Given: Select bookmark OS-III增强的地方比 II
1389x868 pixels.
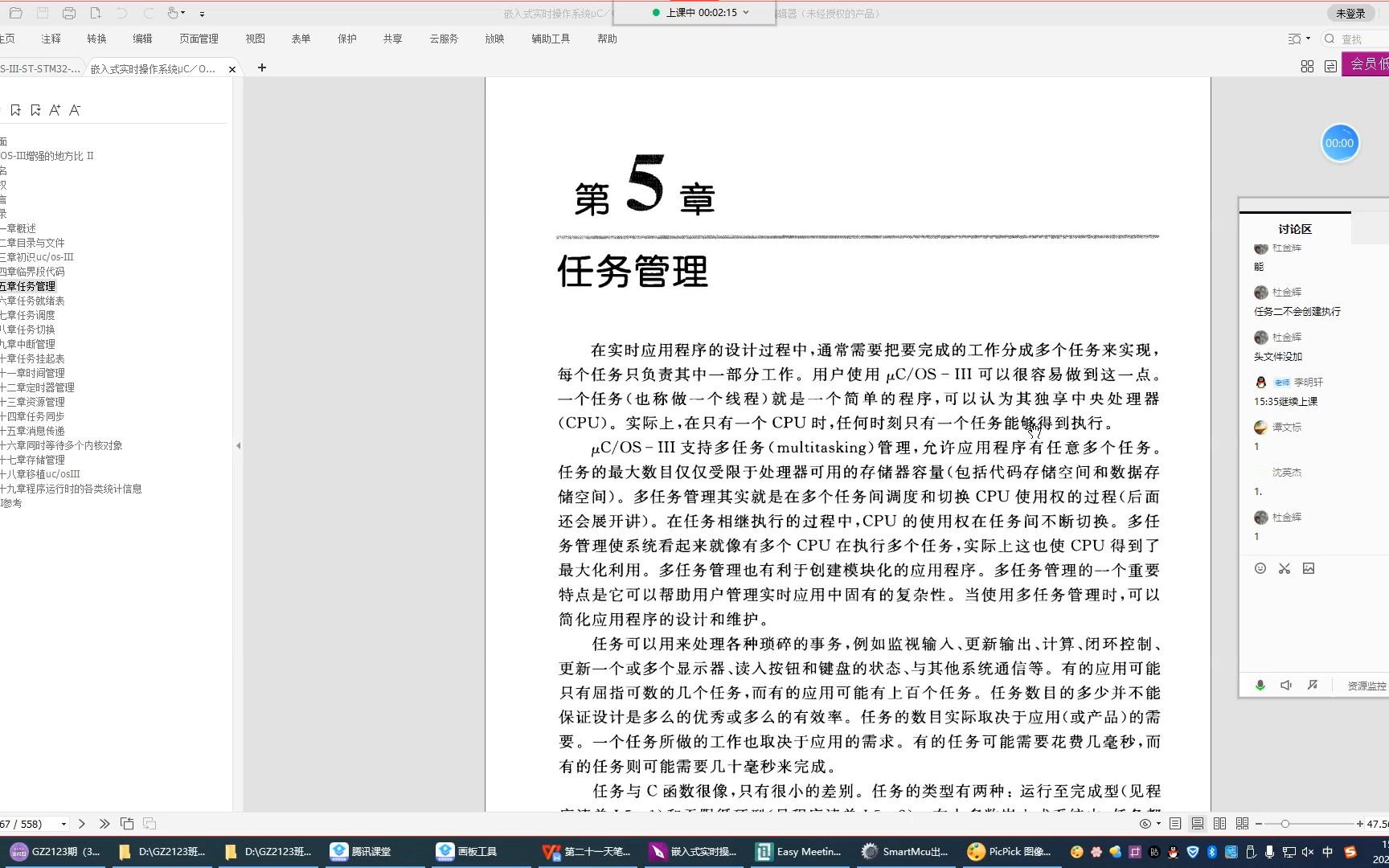Looking at the screenshot, I should [x=47, y=156].
